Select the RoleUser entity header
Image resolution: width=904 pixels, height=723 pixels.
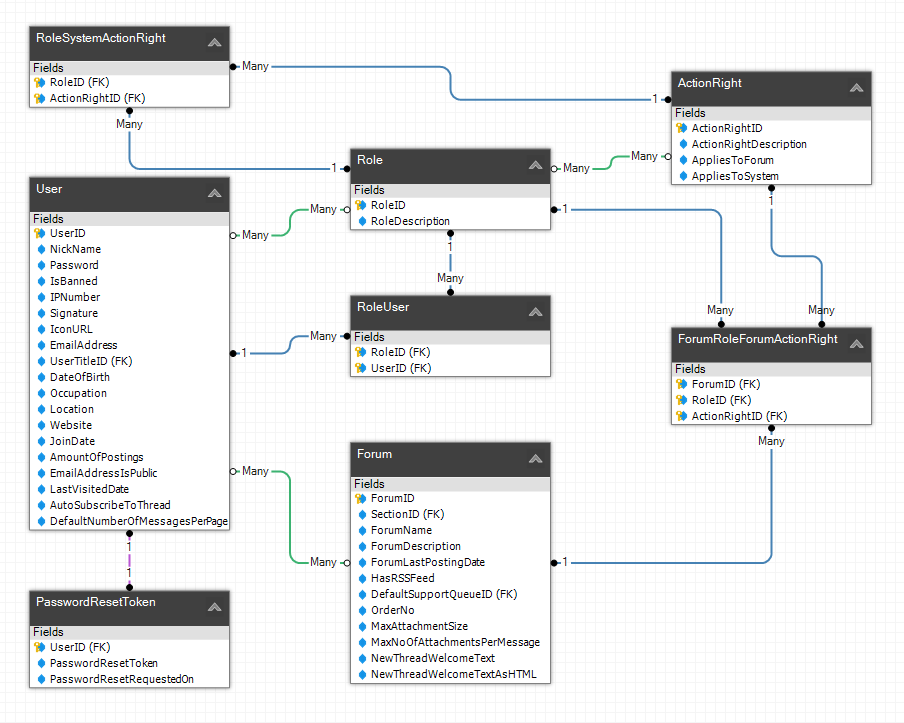(x=450, y=313)
